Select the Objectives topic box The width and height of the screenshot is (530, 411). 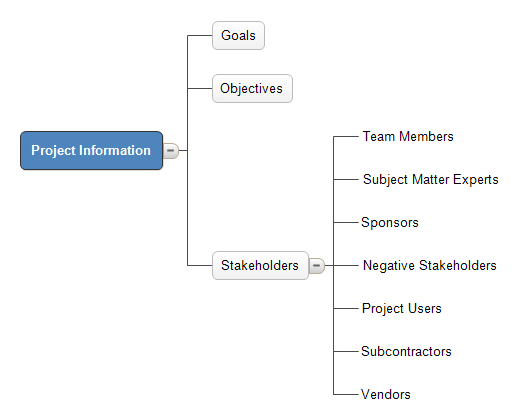point(252,89)
